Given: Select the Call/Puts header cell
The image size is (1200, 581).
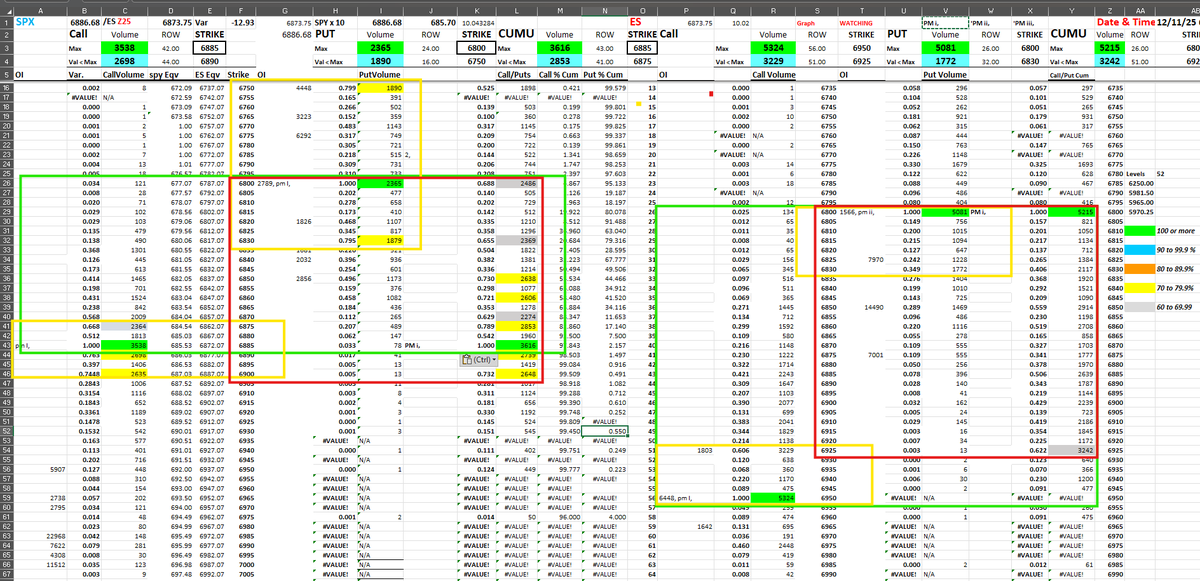Looking at the screenshot, I should click(x=517, y=74).
